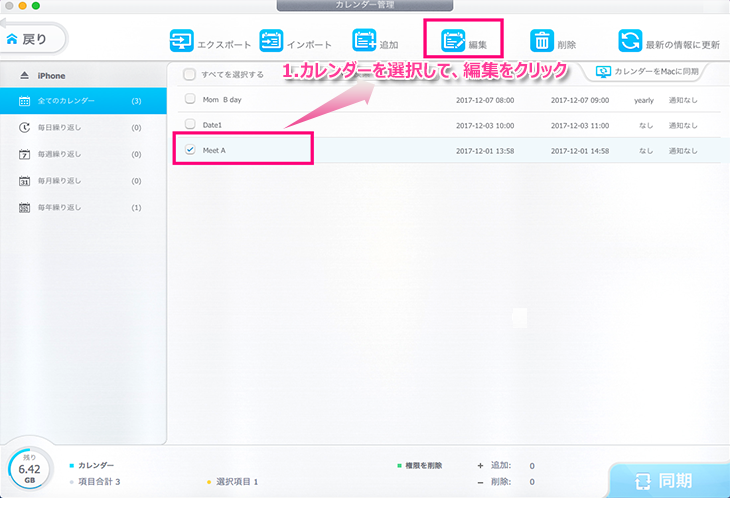The image size is (730, 510).
Task: Click the sync calendar to Mac button
Action: 648,72
